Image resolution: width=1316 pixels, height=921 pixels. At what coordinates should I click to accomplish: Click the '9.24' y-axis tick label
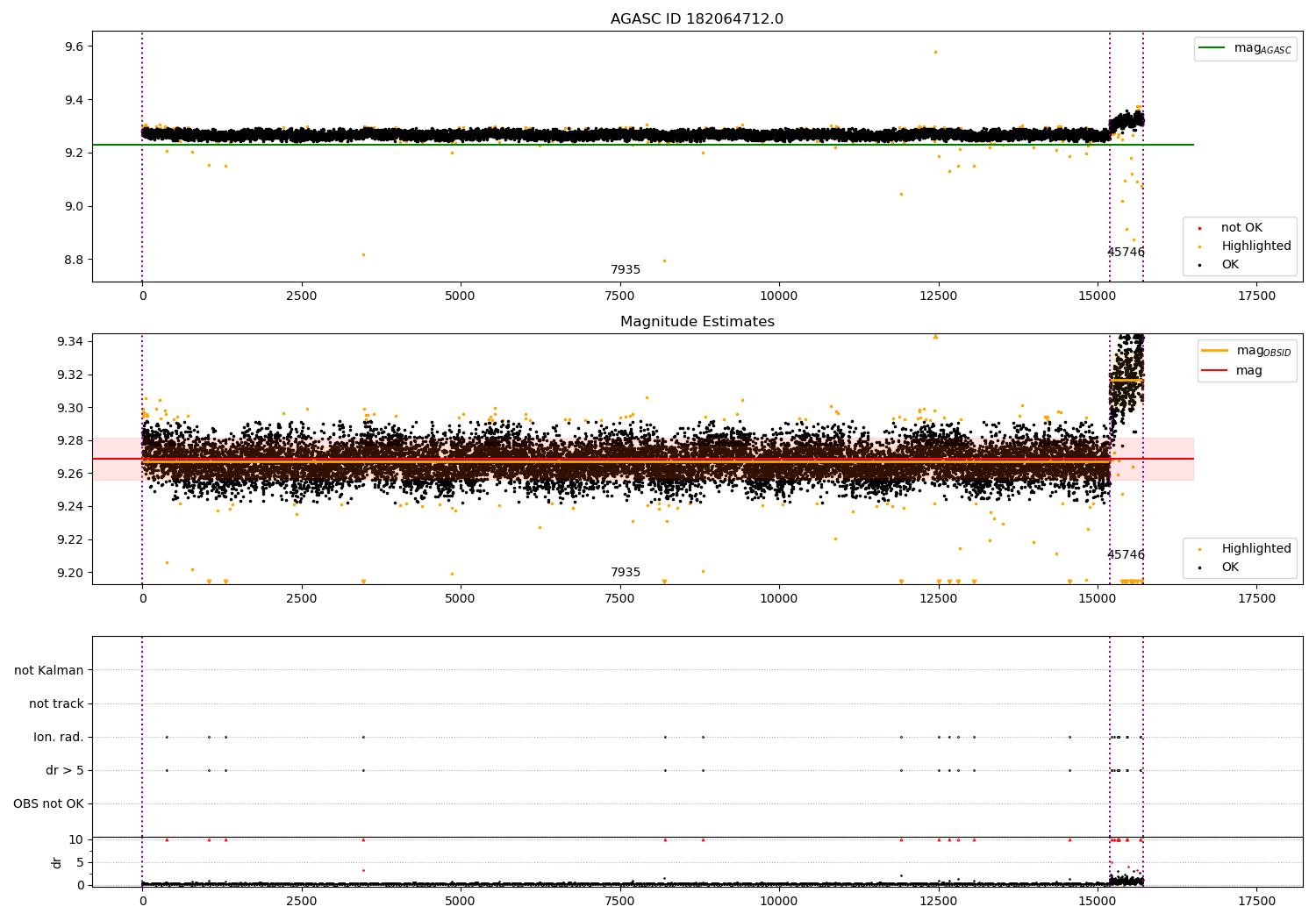[70, 507]
